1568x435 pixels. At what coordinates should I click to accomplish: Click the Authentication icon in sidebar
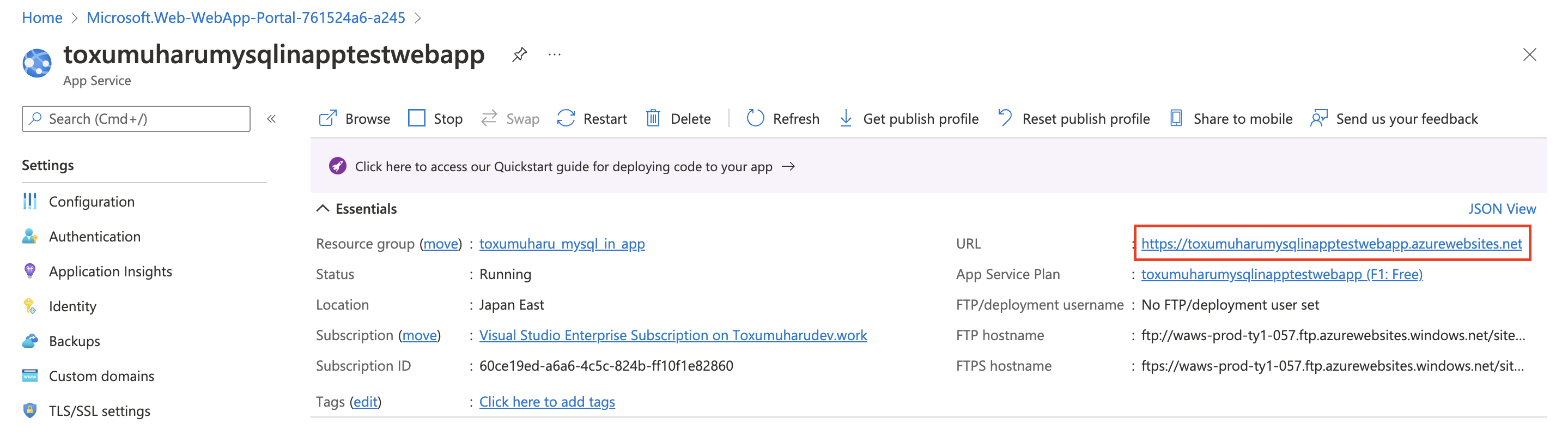30,237
